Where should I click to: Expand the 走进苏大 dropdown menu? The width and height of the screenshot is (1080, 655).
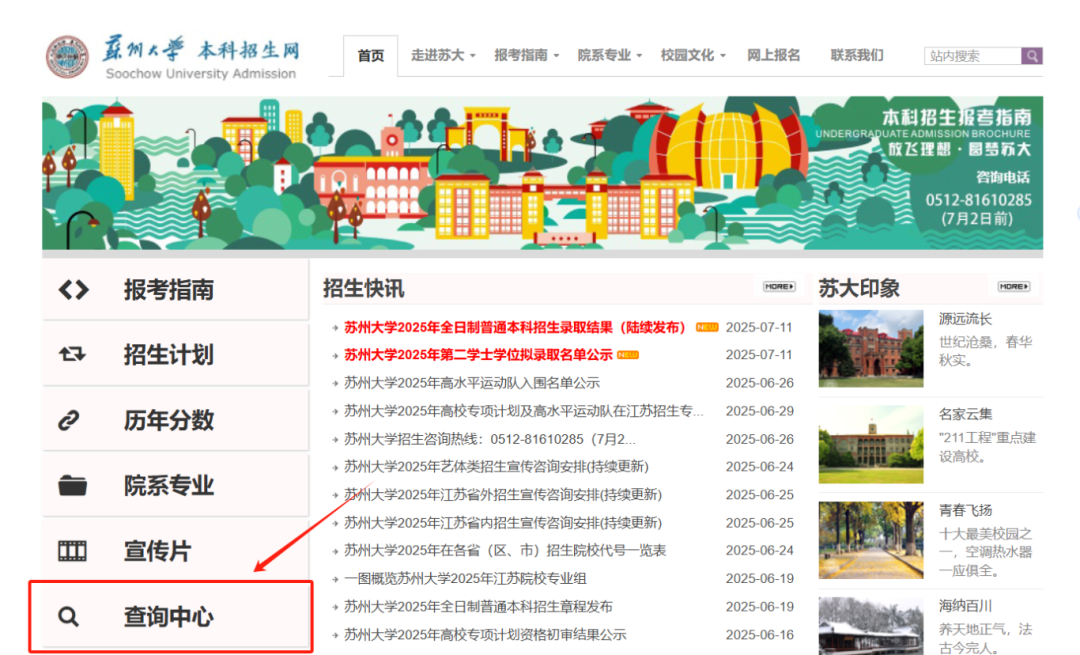click(443, 55)
